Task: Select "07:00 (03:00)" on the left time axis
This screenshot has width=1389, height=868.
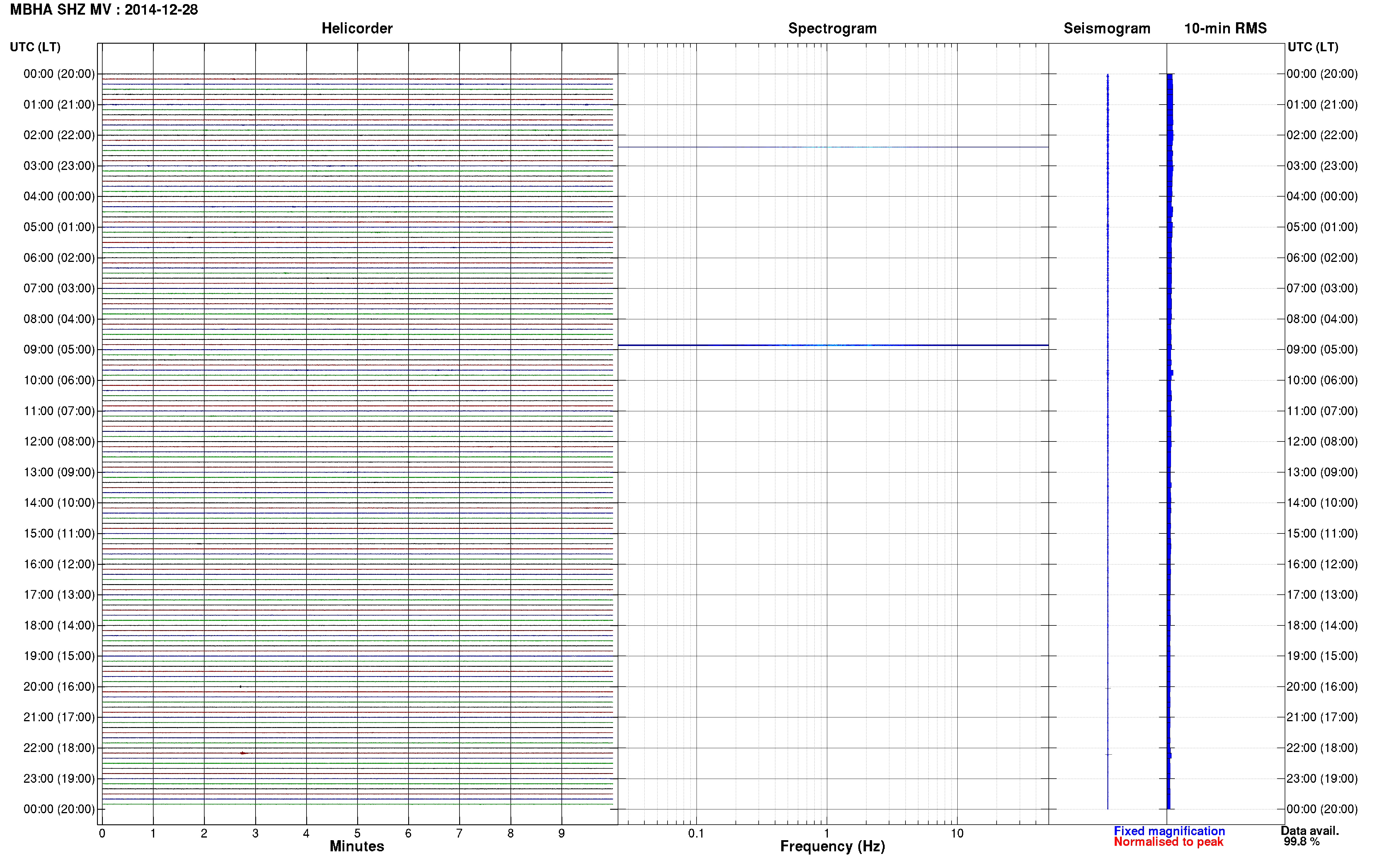Action: tap(59, 288)
